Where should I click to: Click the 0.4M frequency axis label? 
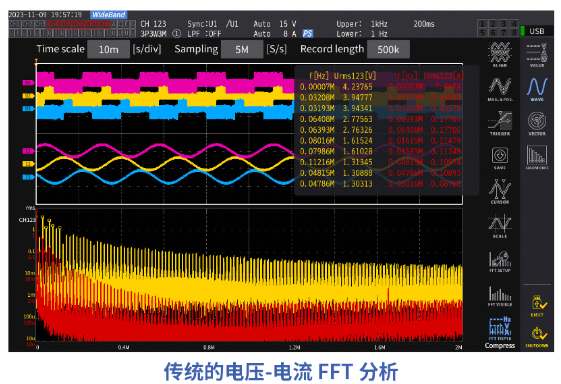coord(123,347)
